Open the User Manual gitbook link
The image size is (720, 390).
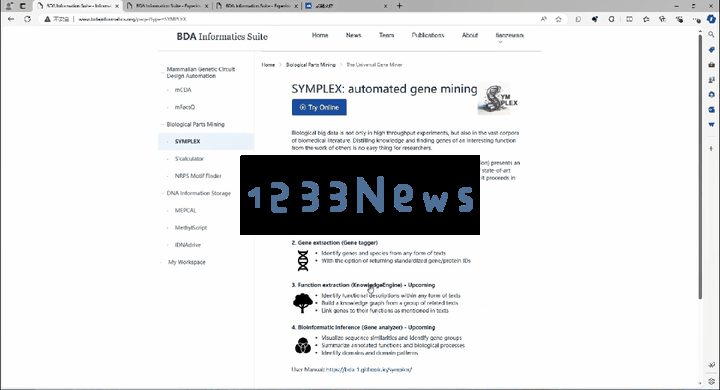369,369
